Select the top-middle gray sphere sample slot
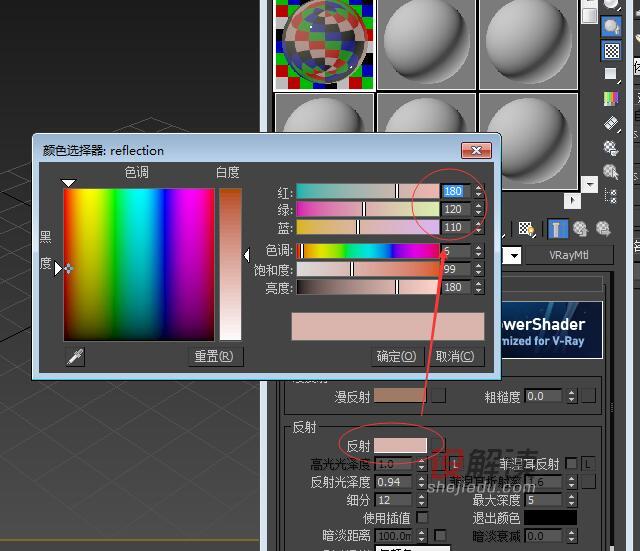This screenshot has height=551, width=640. (x=426, y=44)
